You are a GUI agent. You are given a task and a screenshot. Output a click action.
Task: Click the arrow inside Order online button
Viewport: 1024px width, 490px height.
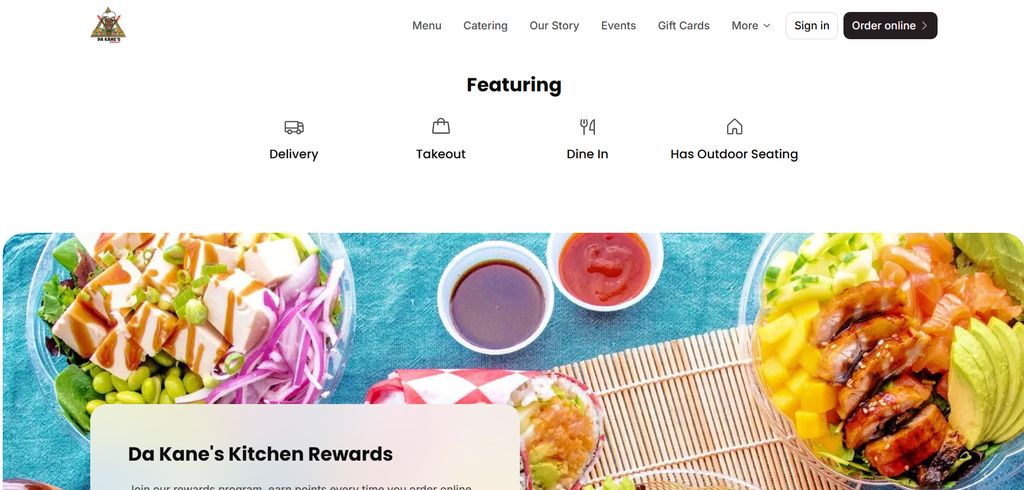924,25
